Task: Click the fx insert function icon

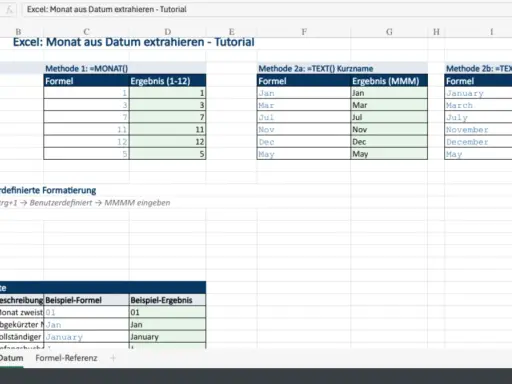Action: pos(9,10)
